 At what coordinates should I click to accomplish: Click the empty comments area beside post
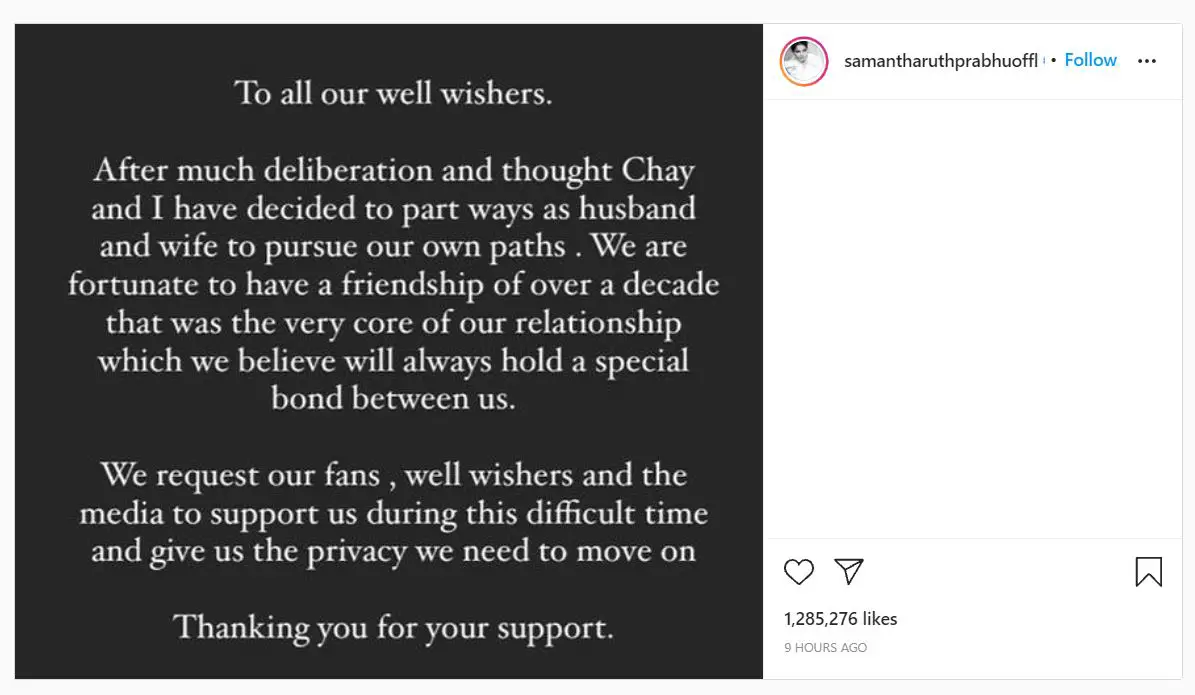[x=973, y=319]
